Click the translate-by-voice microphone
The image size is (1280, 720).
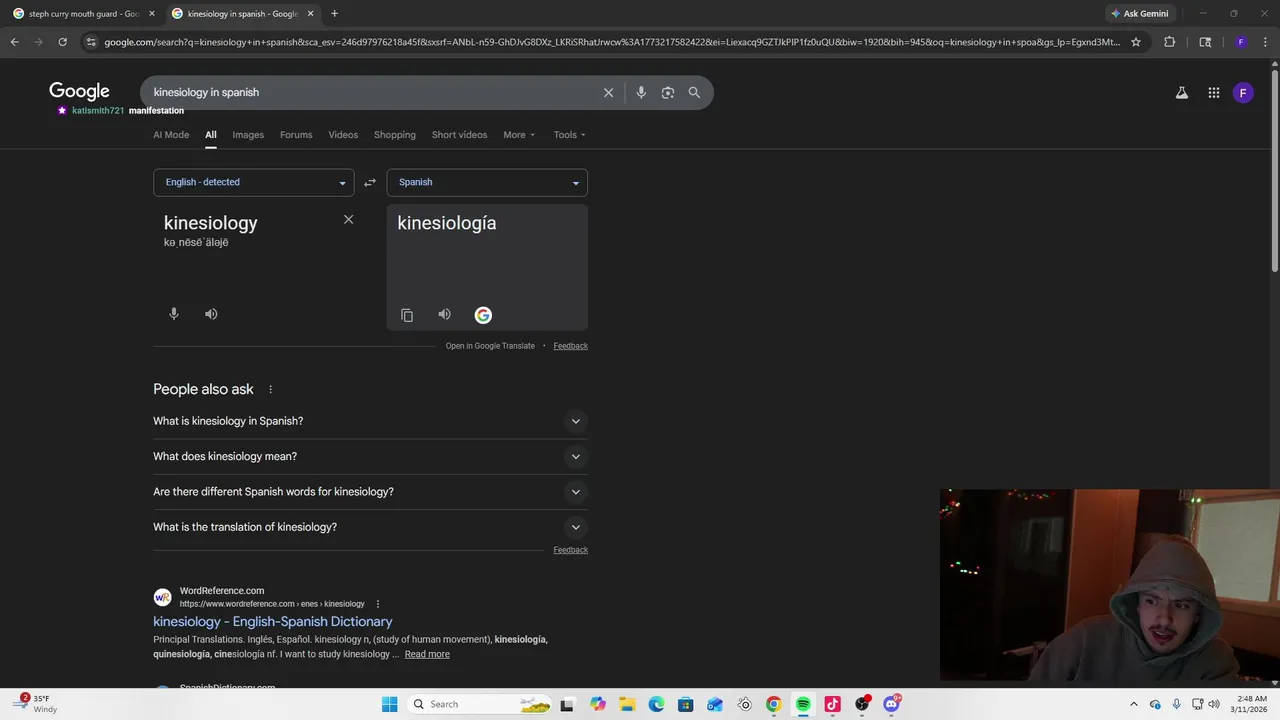pos(174,314)
